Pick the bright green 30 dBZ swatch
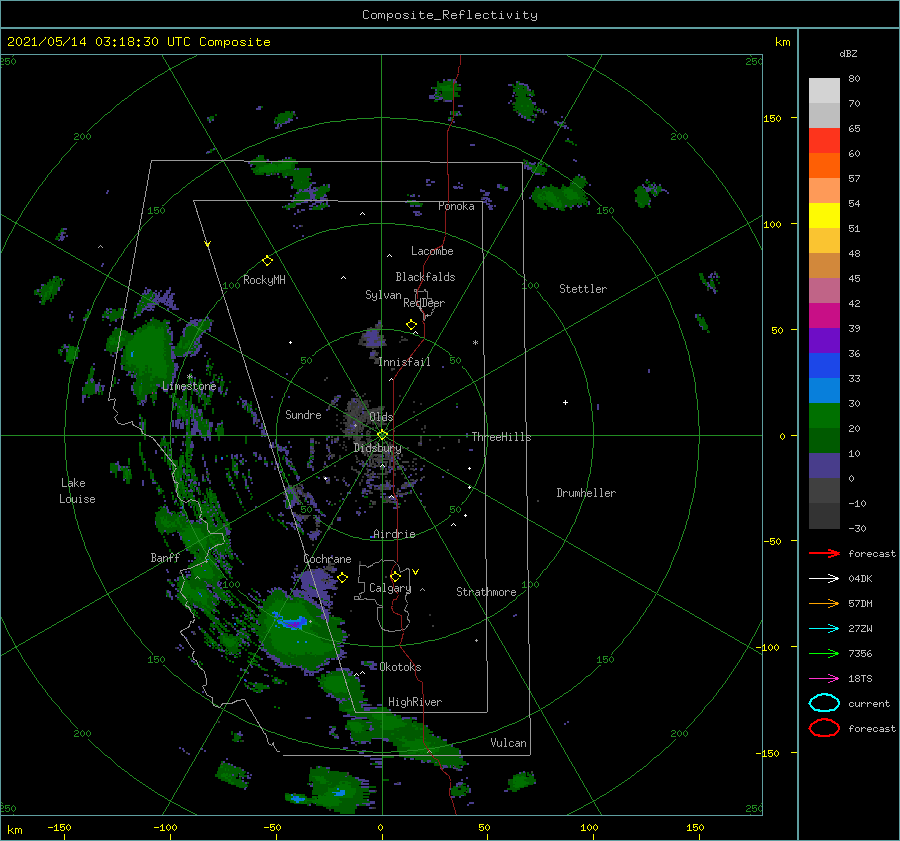The image size is (900, 841). 824,416
